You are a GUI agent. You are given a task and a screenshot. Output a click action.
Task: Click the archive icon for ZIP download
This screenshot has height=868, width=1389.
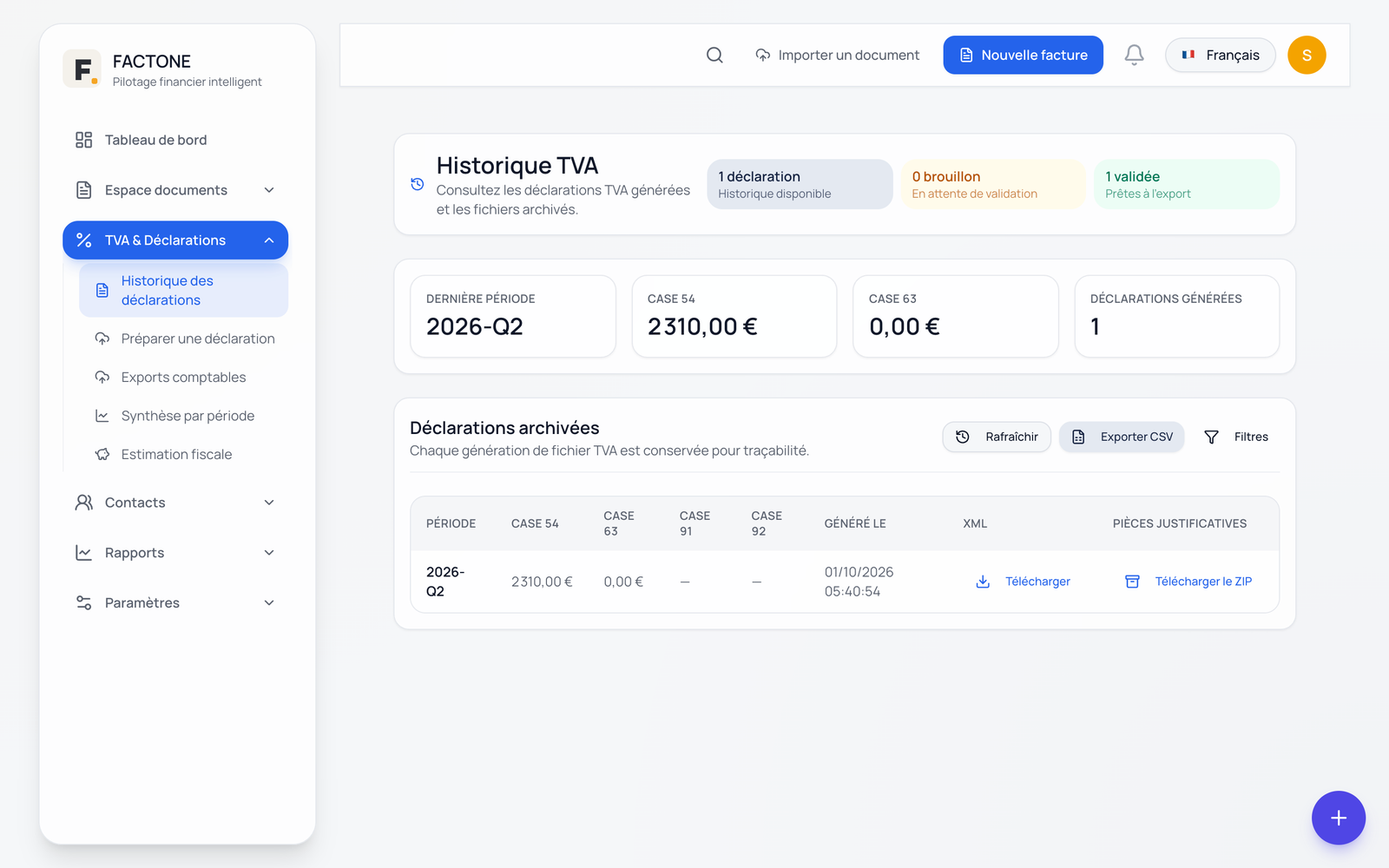click(x=1132, y=582)
